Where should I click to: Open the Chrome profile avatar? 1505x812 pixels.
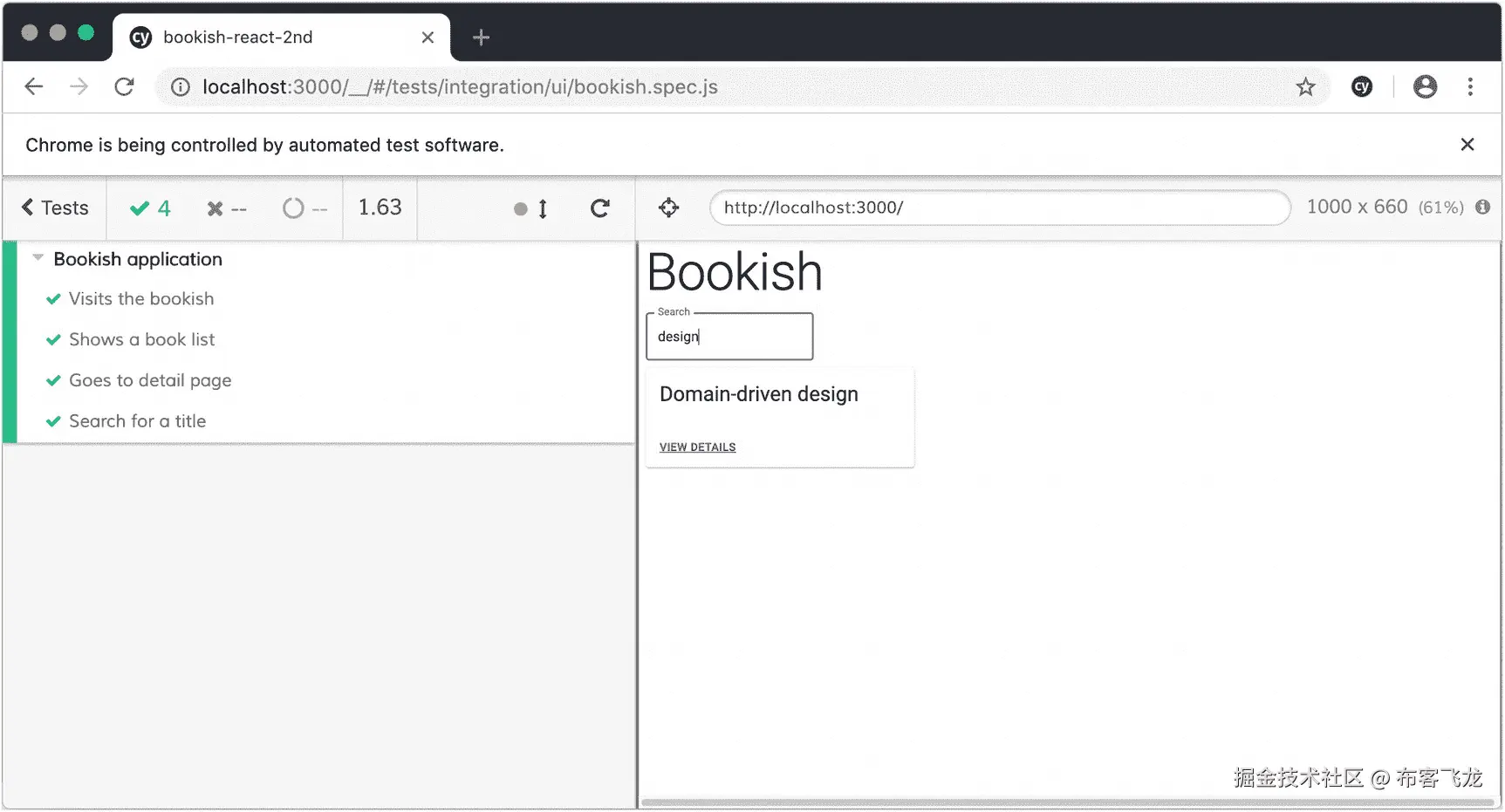(x=1425, y=86)
